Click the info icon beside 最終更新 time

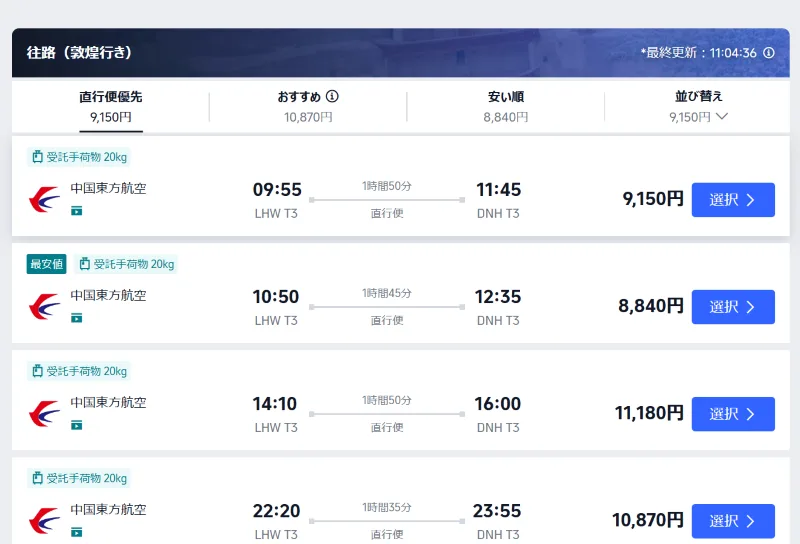[x=769, y=53]
